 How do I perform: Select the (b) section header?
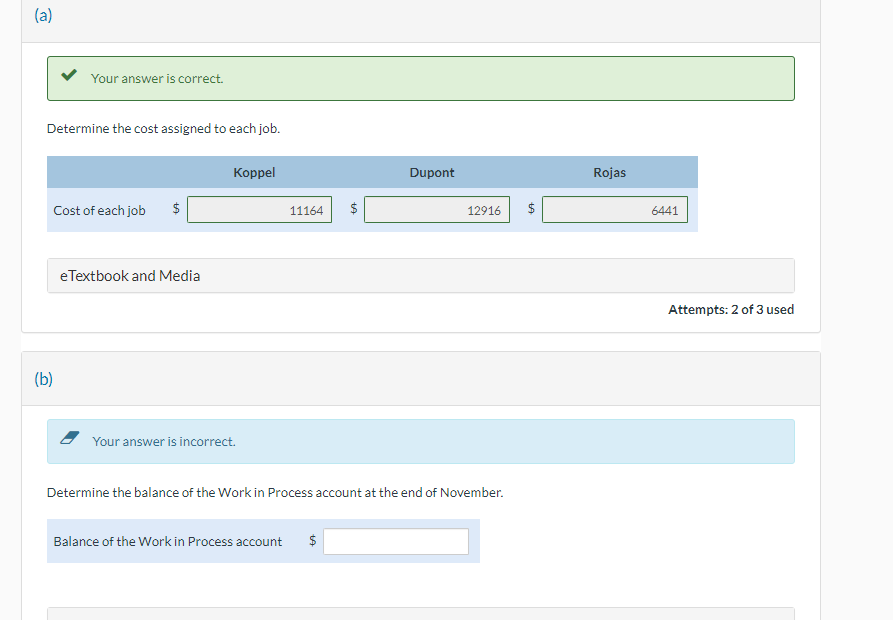click(x=43, y=378)
